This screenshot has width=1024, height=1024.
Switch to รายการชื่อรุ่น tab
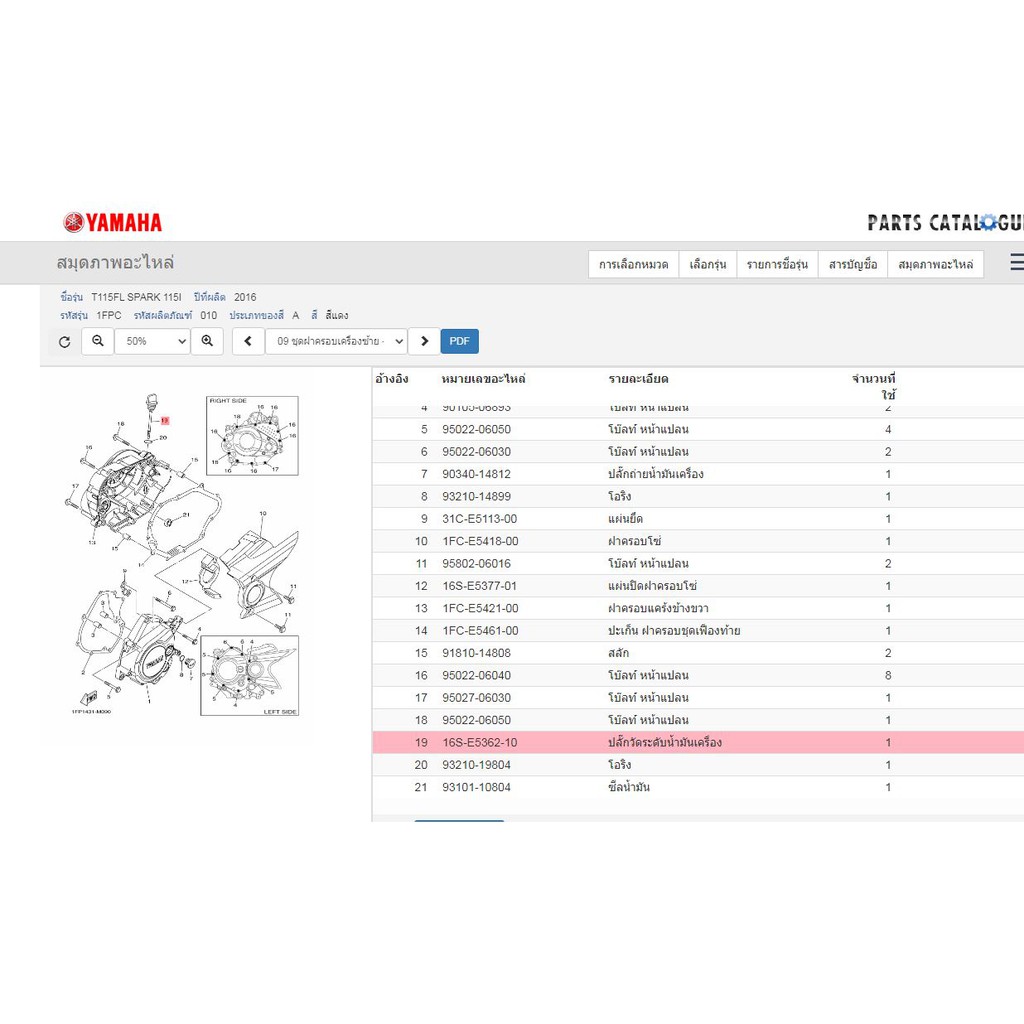point(777,264)
